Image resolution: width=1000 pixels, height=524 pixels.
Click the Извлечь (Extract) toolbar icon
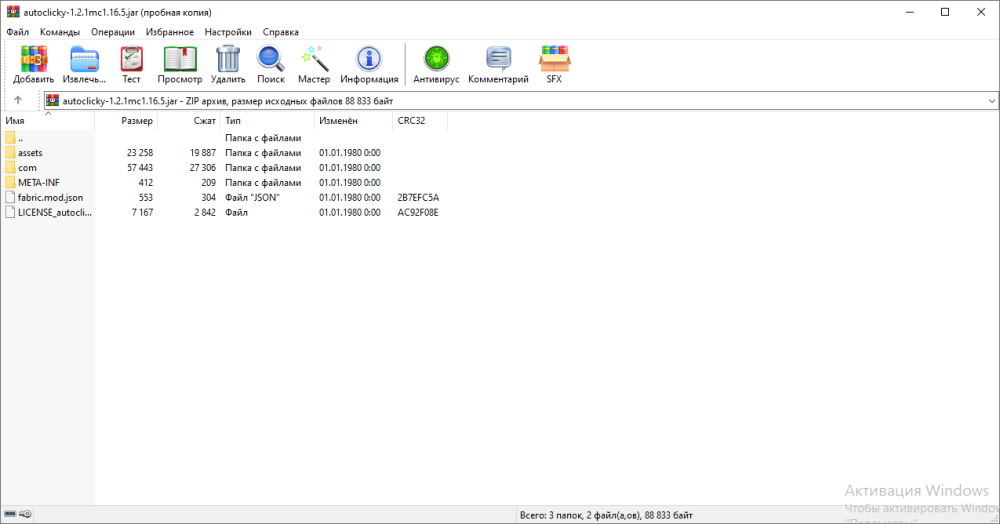coord(84,59)
